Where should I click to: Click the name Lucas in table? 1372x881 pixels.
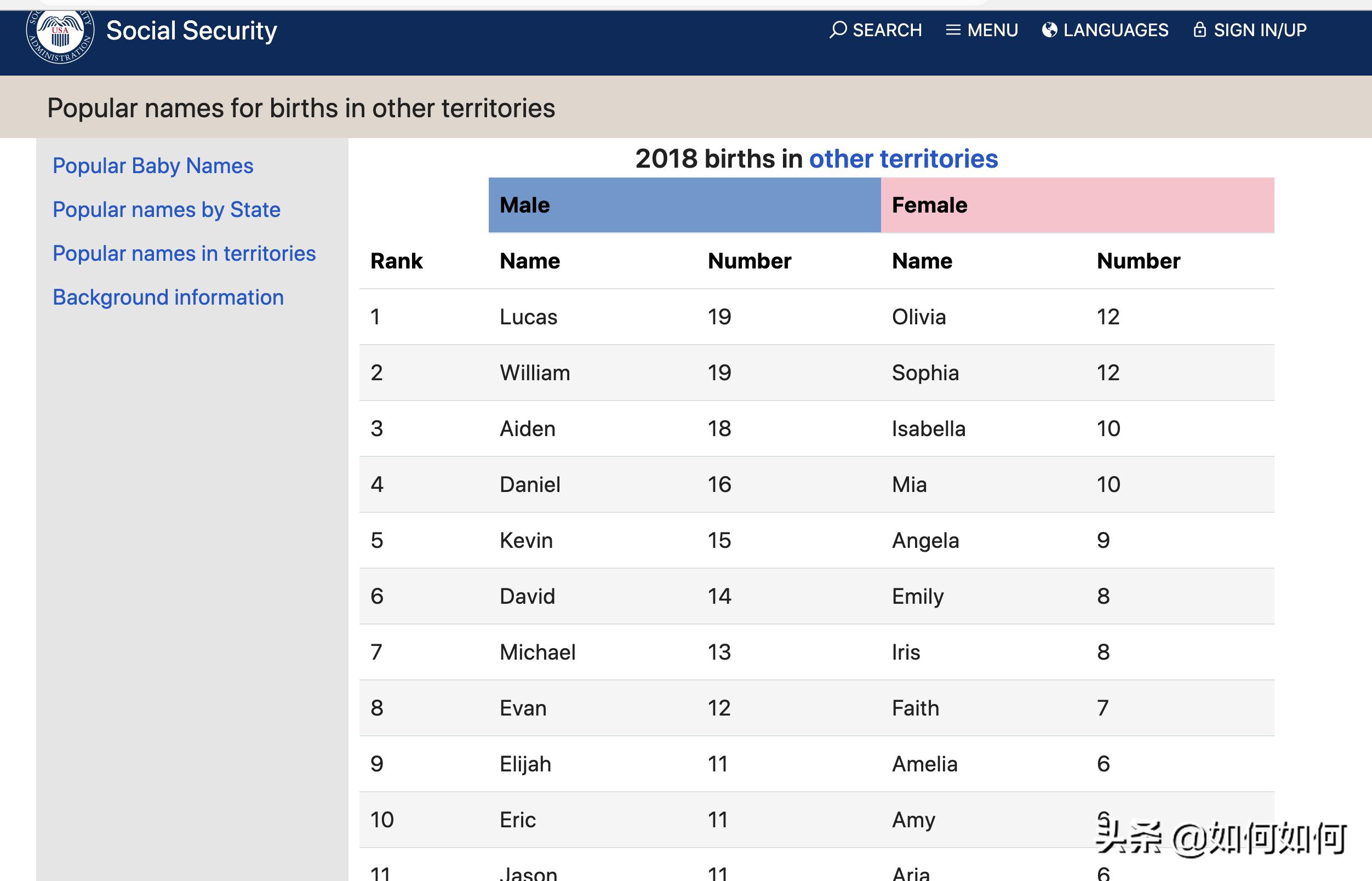point(528,317)
